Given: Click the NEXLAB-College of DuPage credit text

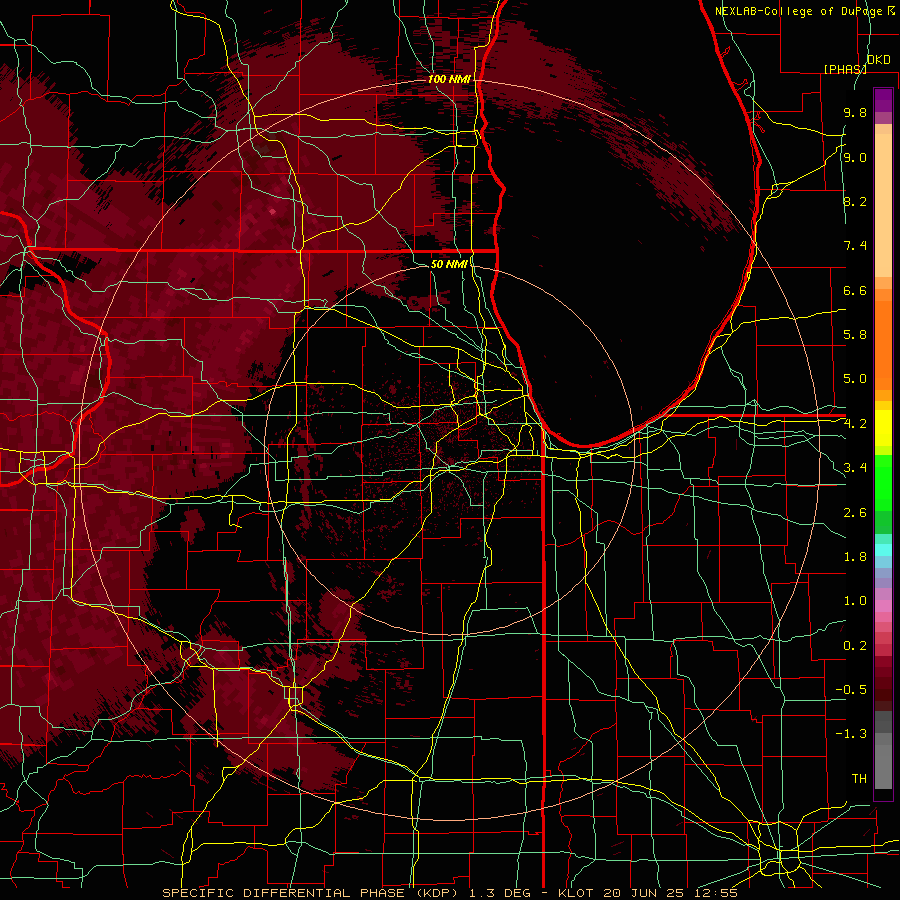Looking at the screenshot, I should click(x=805, y=11).
